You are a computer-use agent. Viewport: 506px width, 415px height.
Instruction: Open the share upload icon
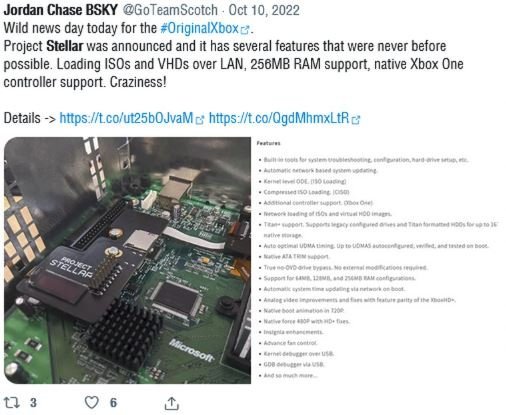coord(172,403)
